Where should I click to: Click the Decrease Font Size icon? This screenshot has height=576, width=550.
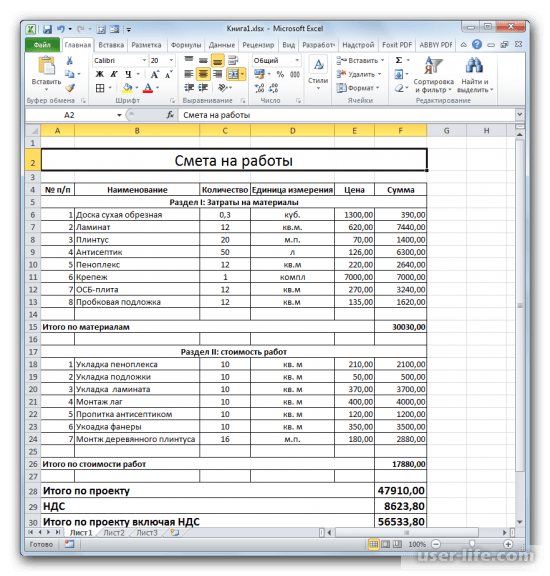click(x=168, y=75)
